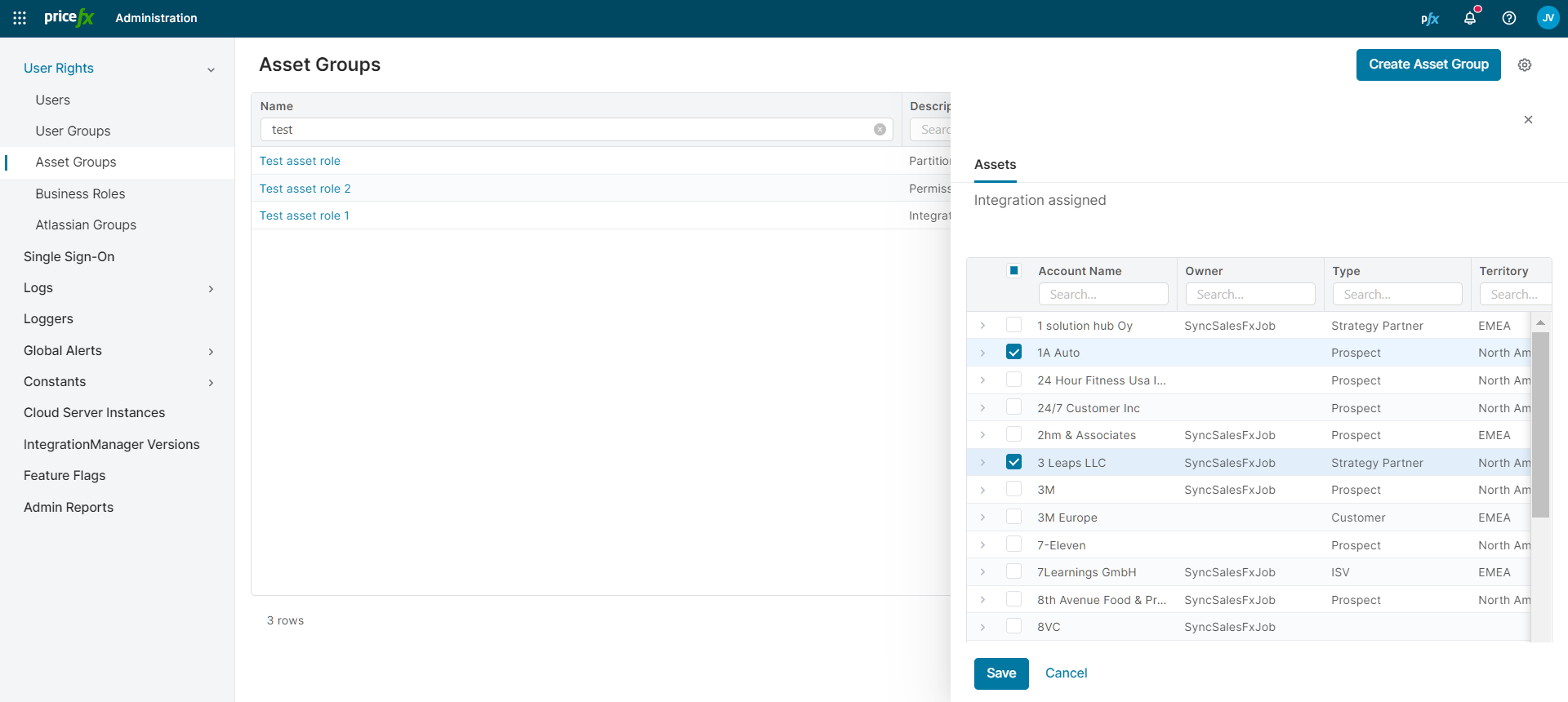Viewport: 1568px width, 702px height.
Task: Click the assets list vertical scrollbar
Action: 1540,424
